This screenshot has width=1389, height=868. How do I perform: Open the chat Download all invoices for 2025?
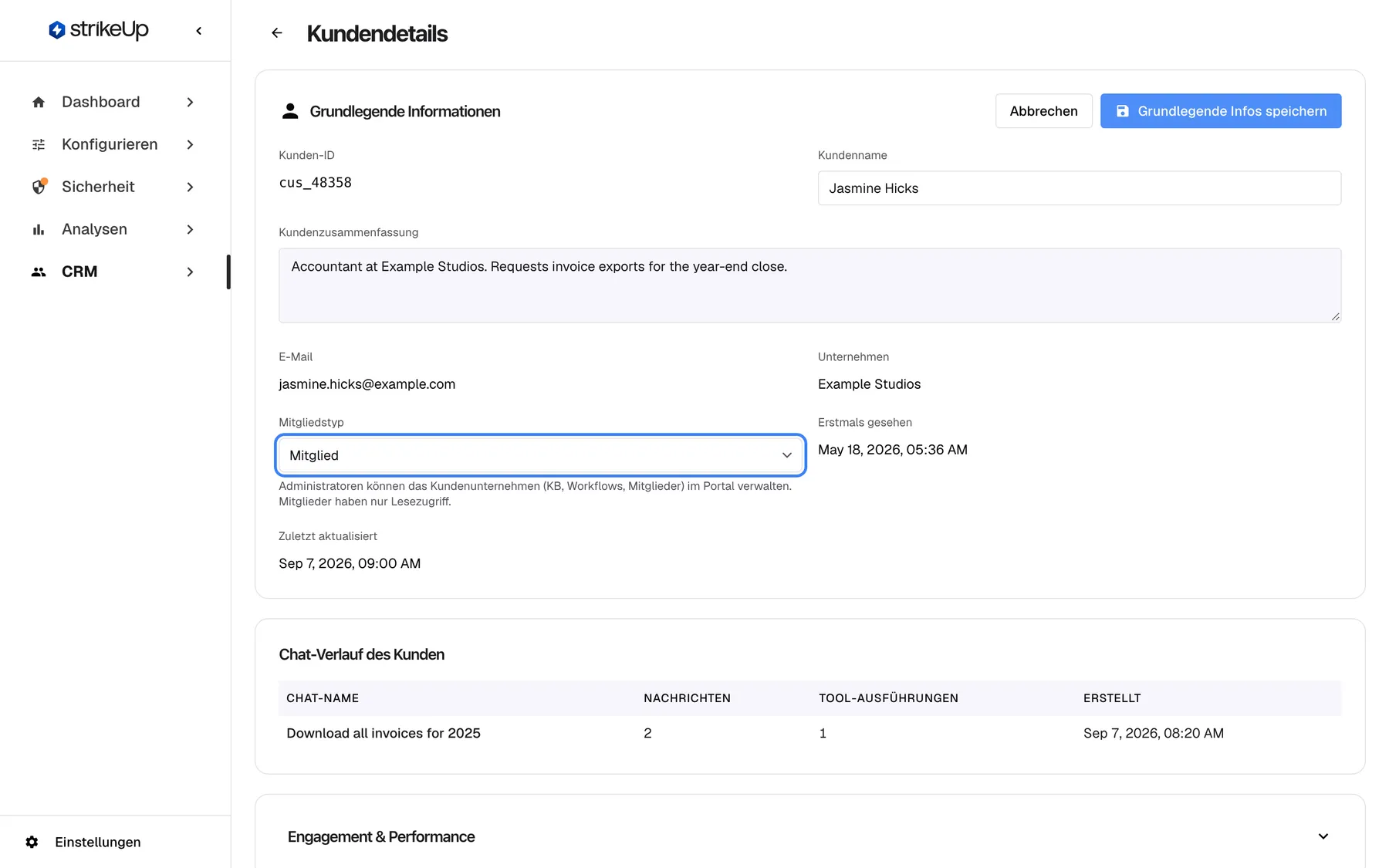(384, 733)
